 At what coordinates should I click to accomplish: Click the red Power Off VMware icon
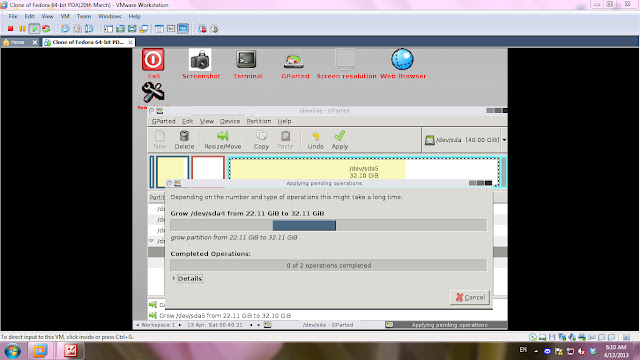pyautogui.click(x=11, y=29)
